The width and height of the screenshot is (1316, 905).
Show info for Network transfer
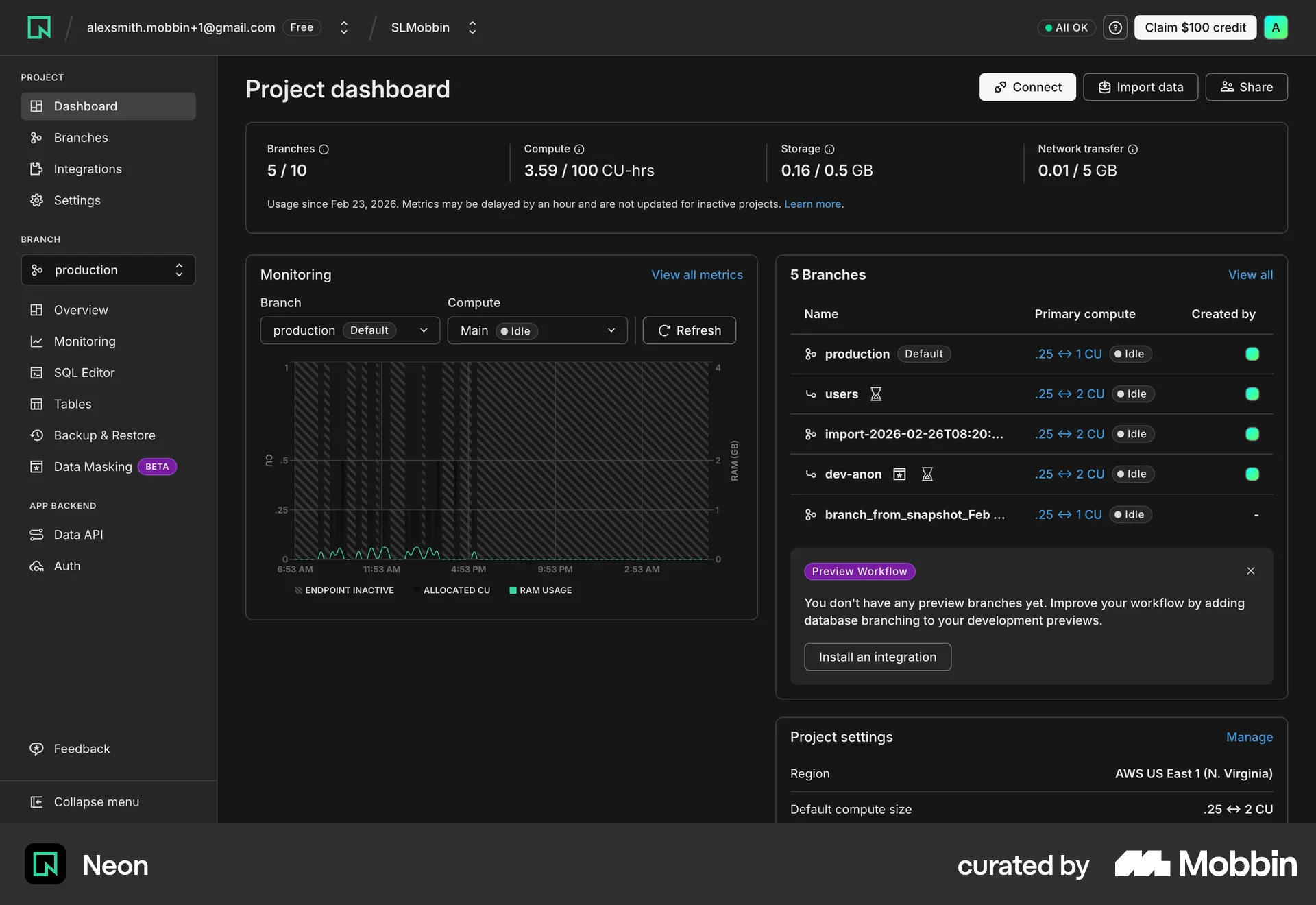1133,149
